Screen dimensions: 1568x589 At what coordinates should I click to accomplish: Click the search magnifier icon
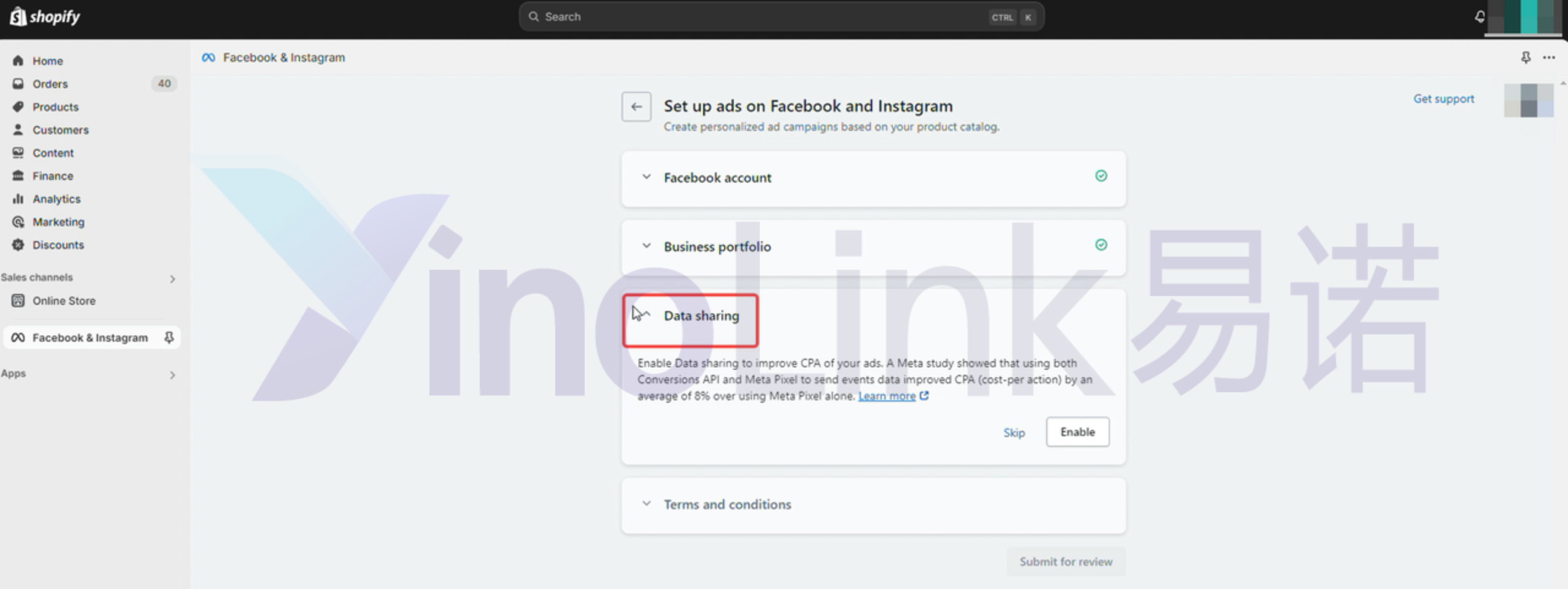[533, 17]
